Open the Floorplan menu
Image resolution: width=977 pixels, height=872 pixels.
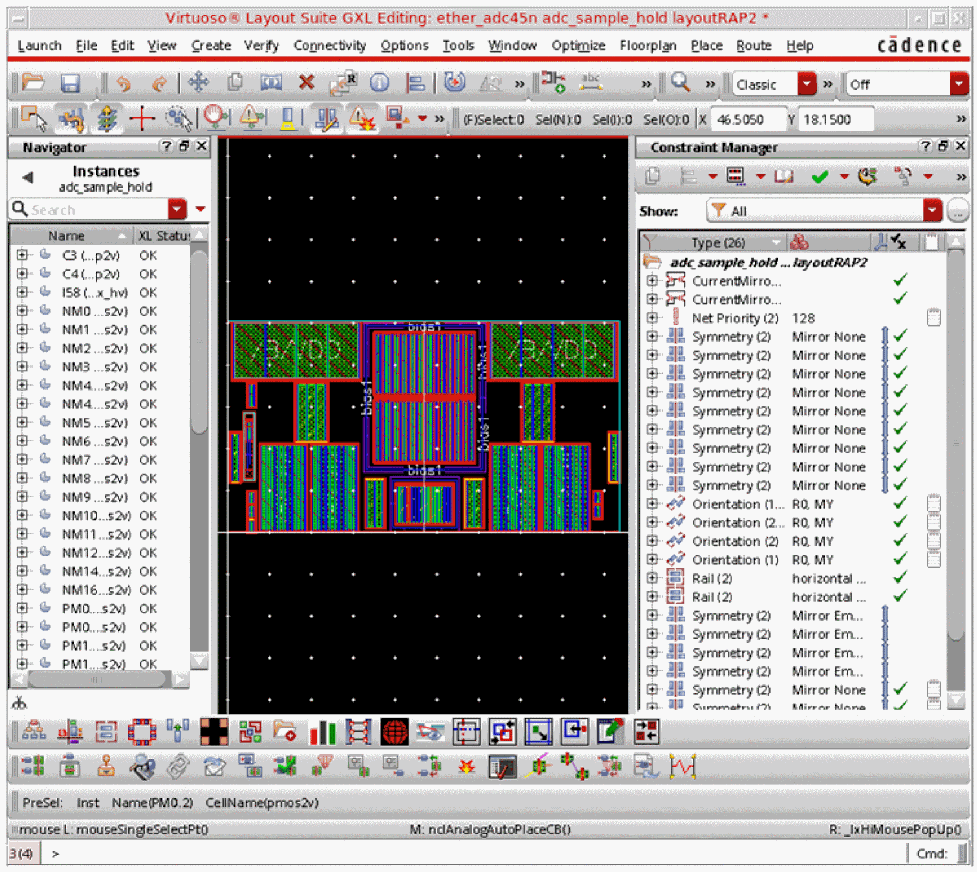[x=647, y=46]
